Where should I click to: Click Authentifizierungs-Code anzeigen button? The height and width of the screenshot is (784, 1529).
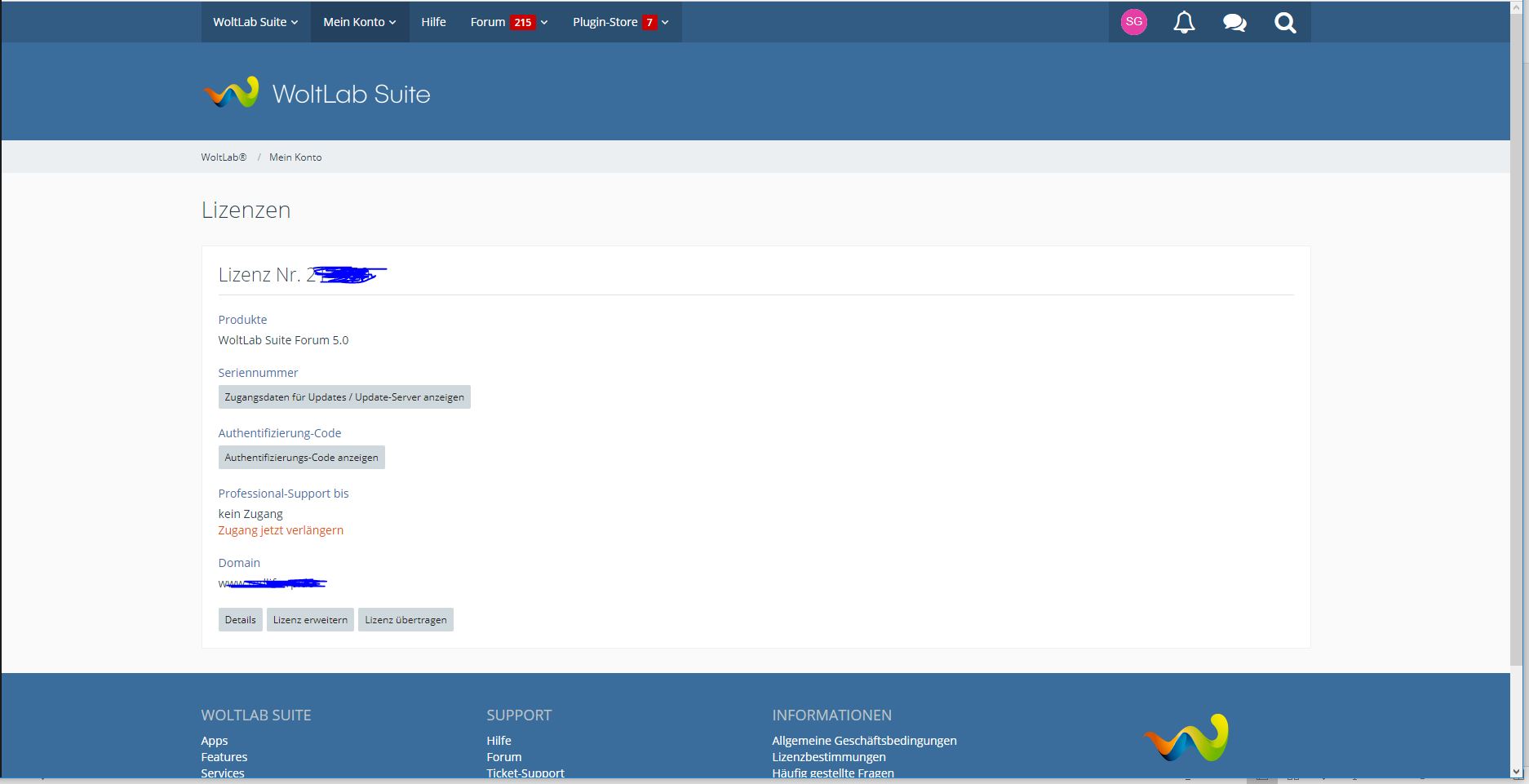tap(301, 458)
